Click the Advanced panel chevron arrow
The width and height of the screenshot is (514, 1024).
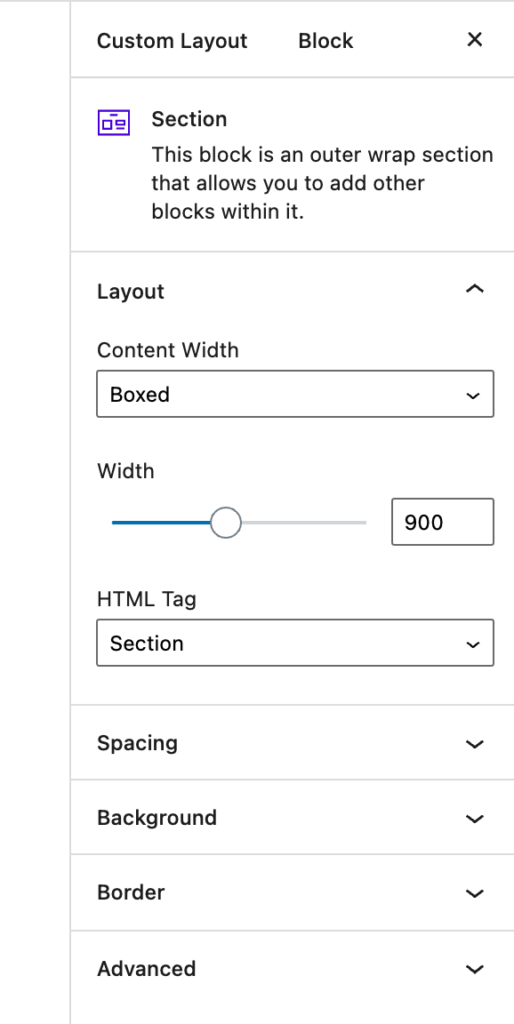[x=475, y=968]
